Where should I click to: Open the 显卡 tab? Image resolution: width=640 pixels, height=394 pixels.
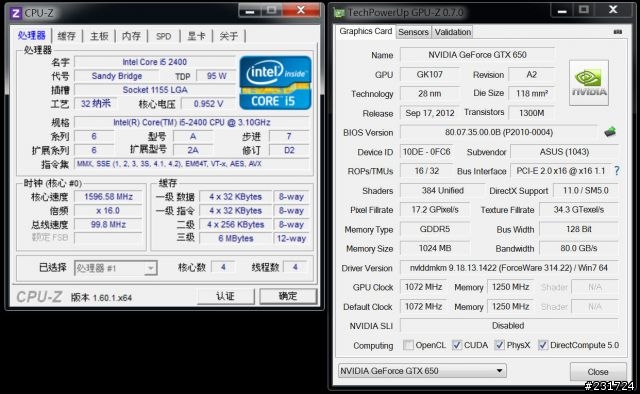click(x=196, y=36)
